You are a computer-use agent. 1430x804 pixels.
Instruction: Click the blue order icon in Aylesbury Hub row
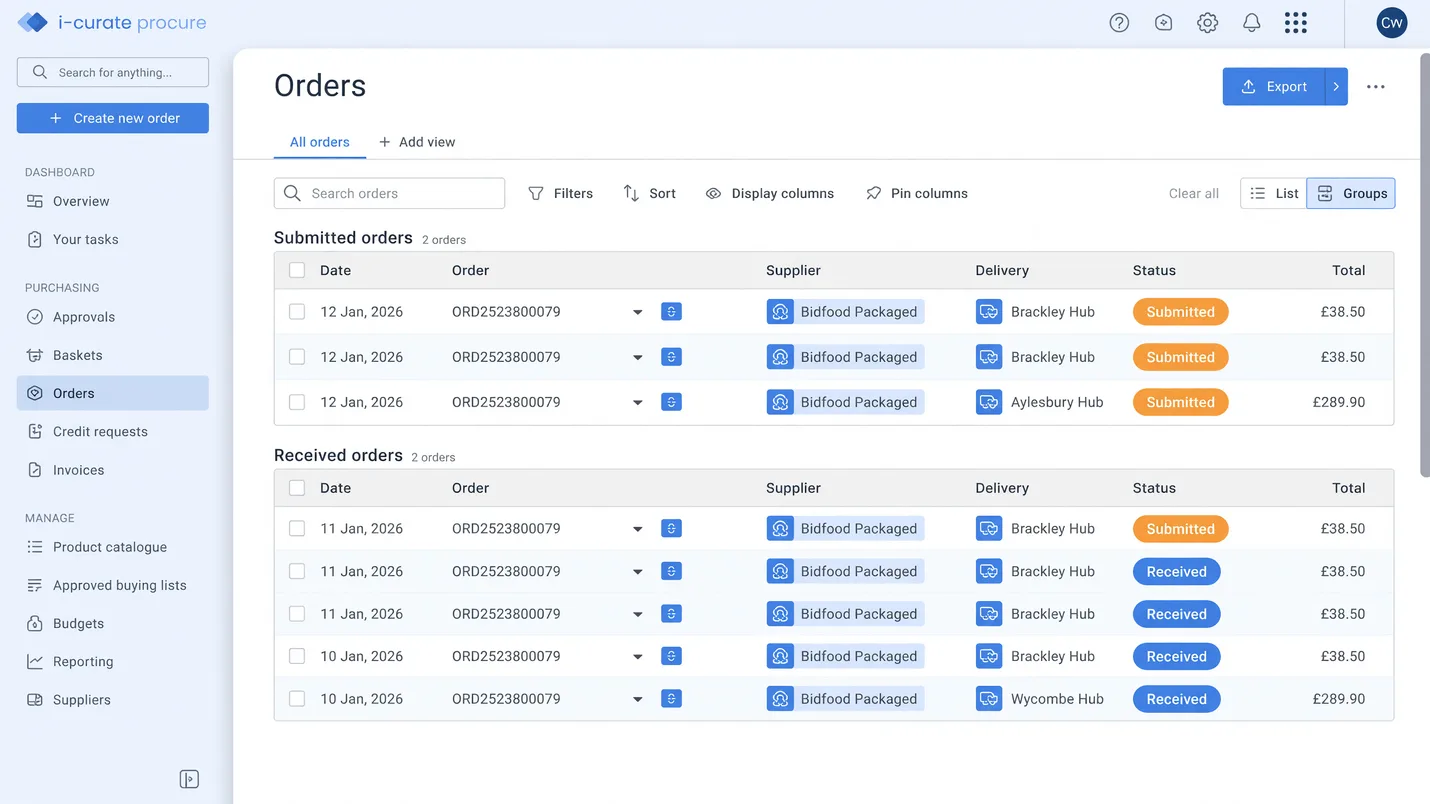click(x=671, y=402)
